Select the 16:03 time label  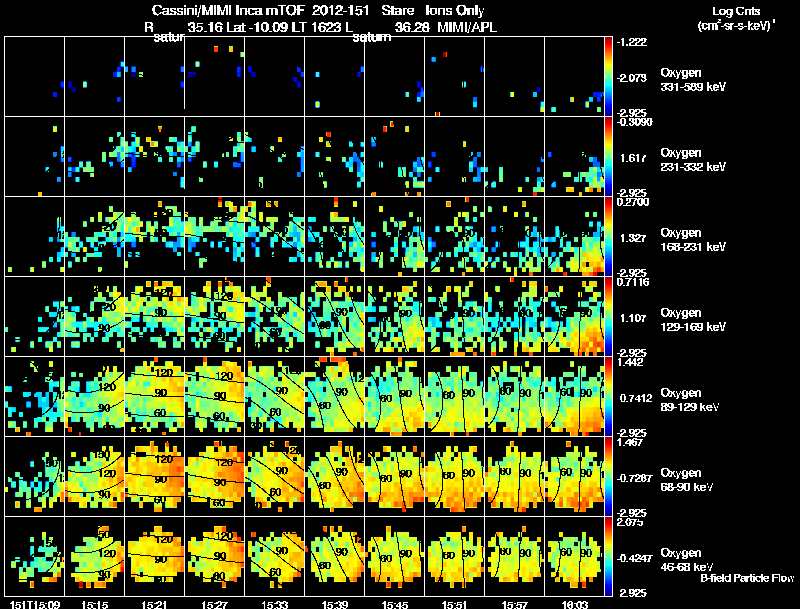(x=574, y=604)
